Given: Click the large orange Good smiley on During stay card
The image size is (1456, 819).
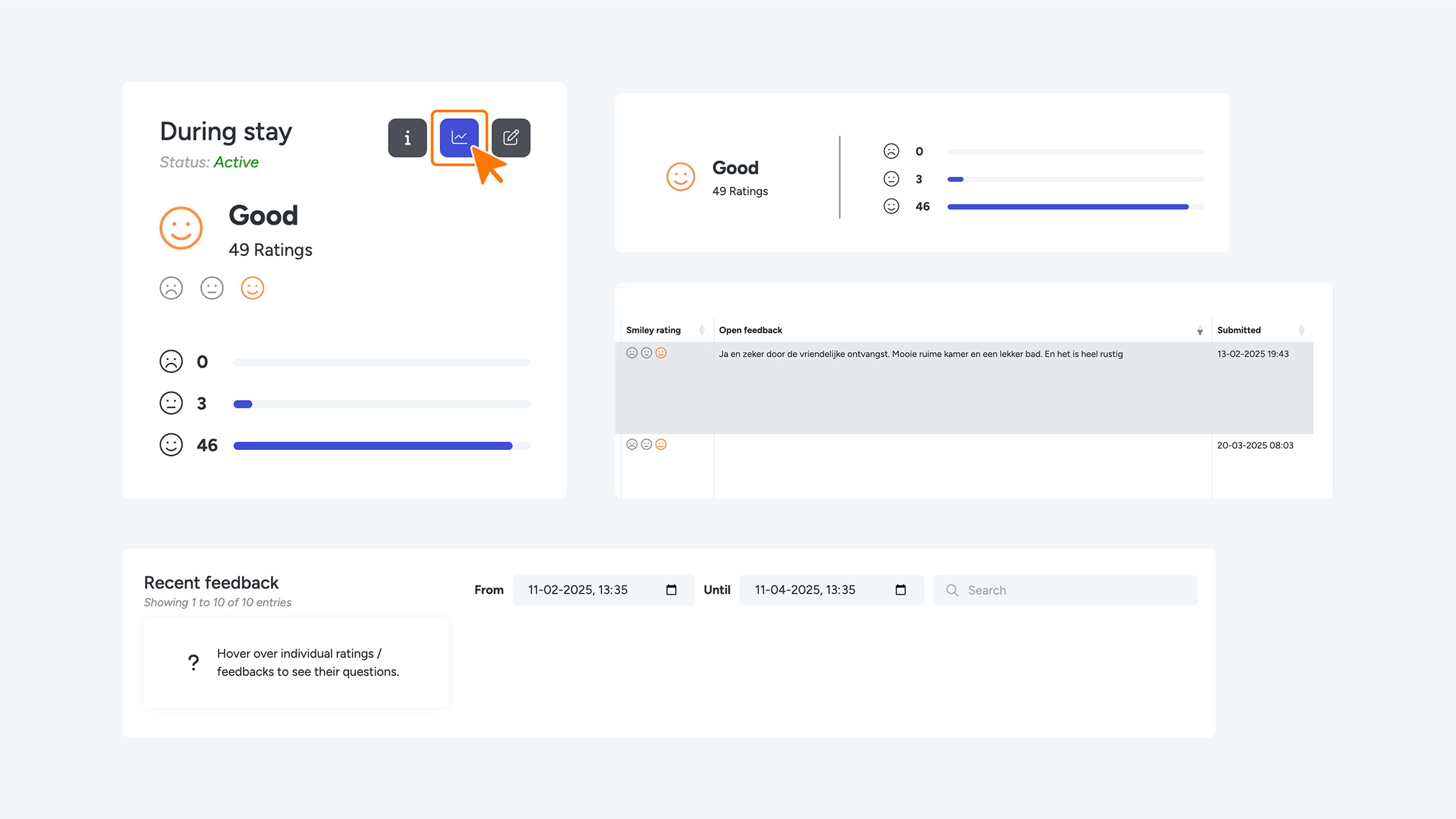Looking at the screenshot, I should coord(181,228).
